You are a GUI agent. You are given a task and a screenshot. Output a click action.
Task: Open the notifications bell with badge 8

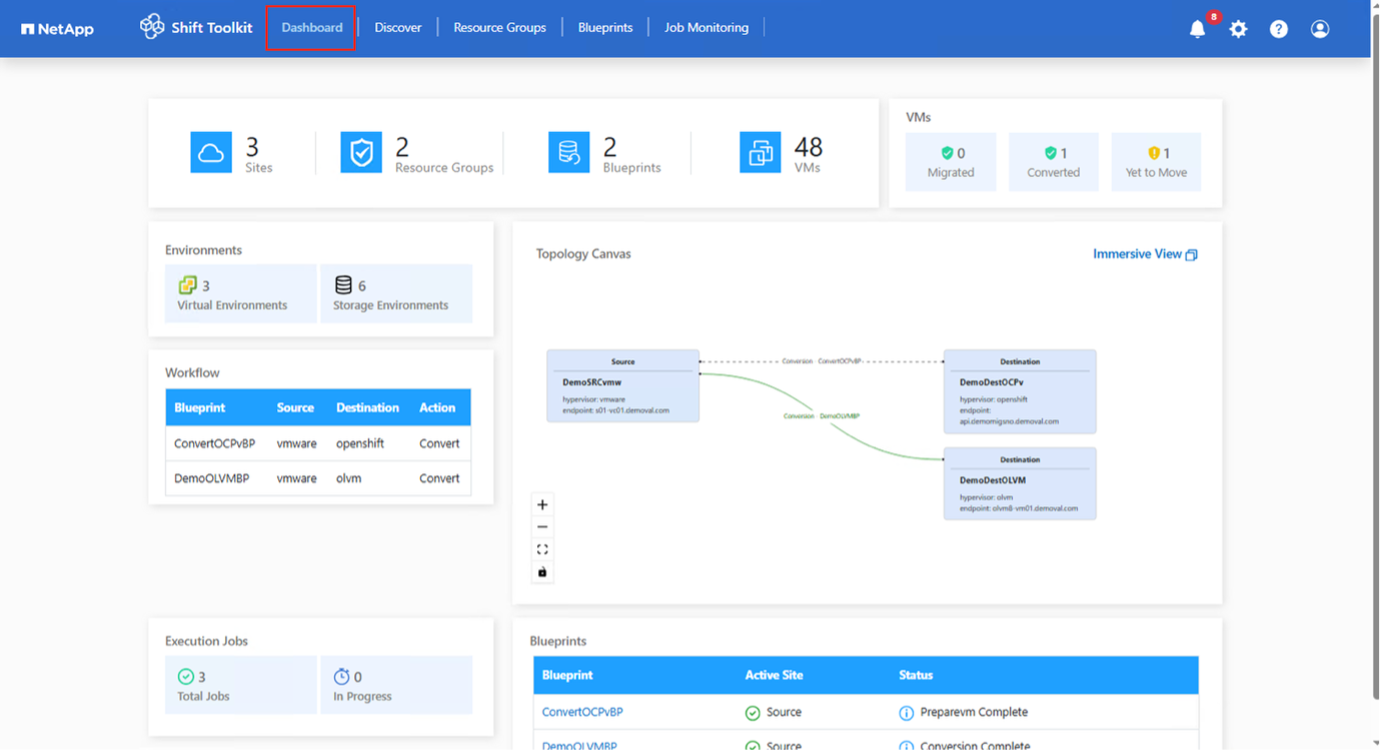[1197, 28]
